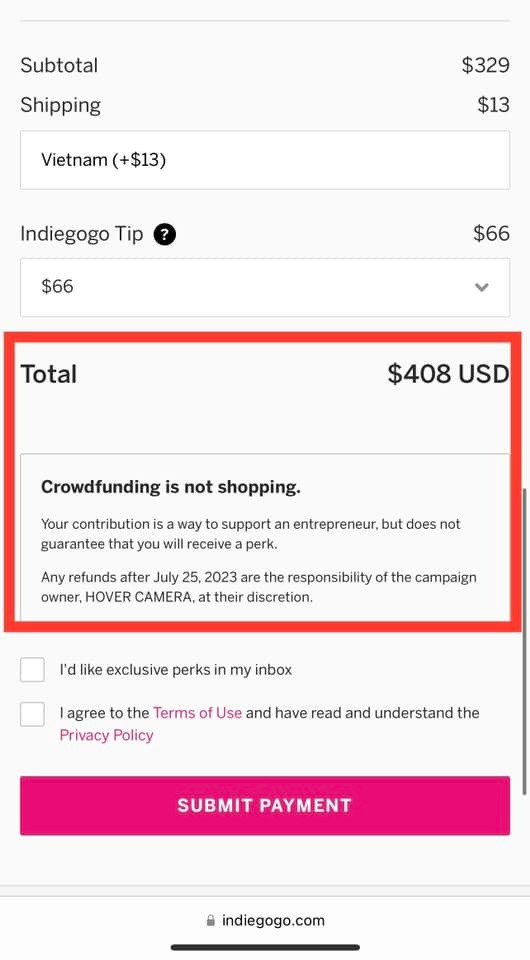Viewport: 530px width, 960px height.
Task: Click the Subtotal $329 amount
Action: [x=485, y=65]
